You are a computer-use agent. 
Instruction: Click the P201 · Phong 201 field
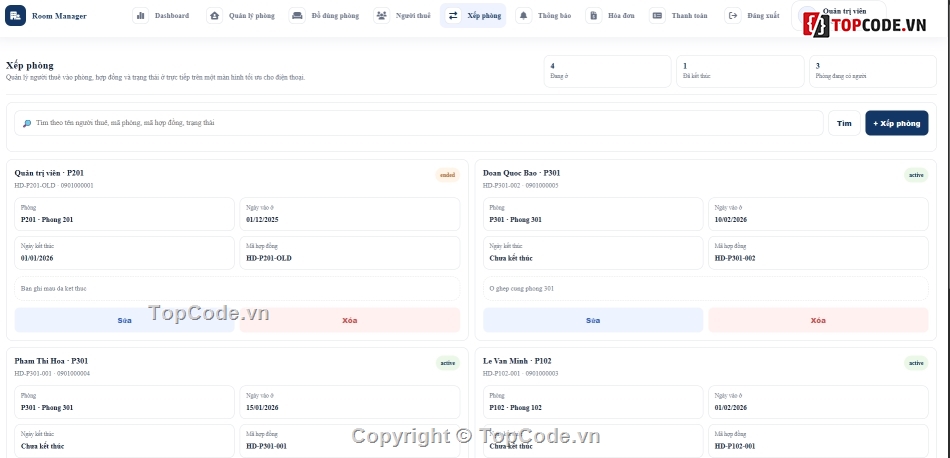point(124,214)
